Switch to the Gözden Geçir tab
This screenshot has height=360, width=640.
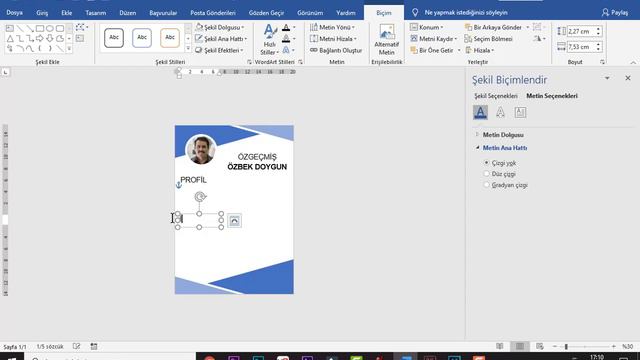[266, 13]
